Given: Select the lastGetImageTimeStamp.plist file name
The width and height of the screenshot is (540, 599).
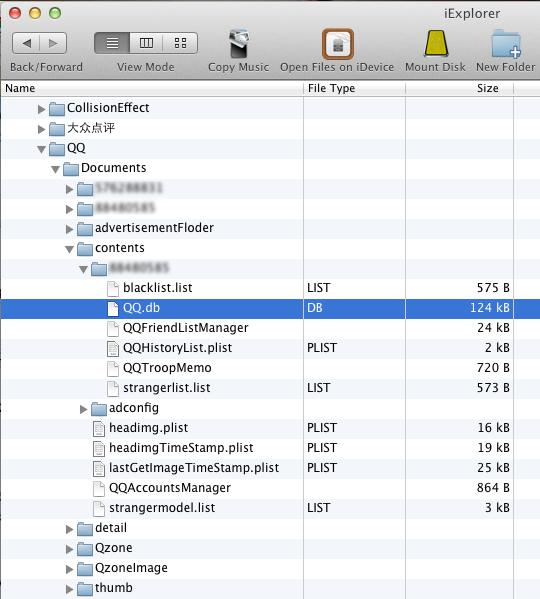Looking at the screenshot, I should [194, 468].
